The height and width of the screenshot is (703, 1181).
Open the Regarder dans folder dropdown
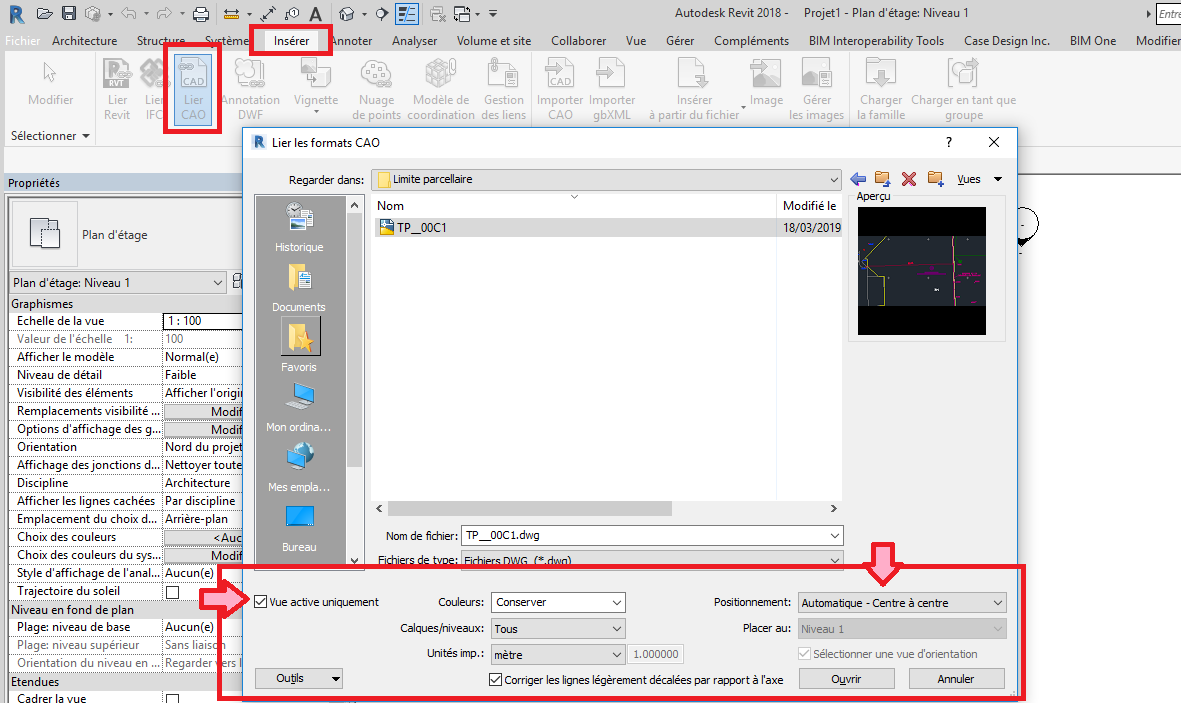(606, 179)
